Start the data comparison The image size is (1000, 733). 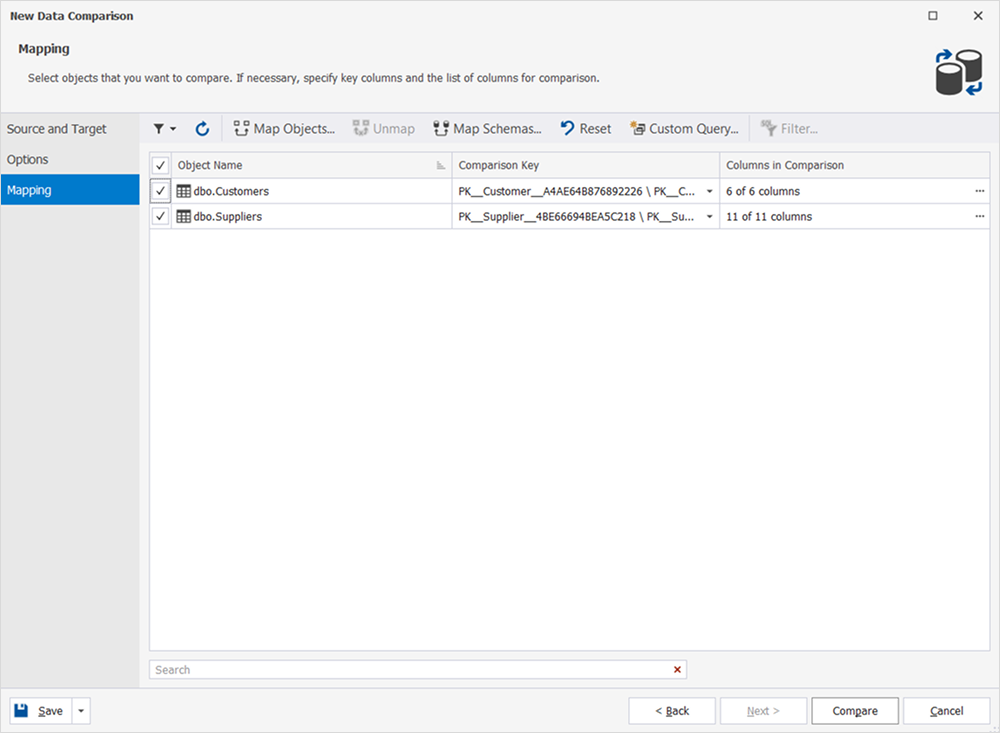[x=854, y=710]
